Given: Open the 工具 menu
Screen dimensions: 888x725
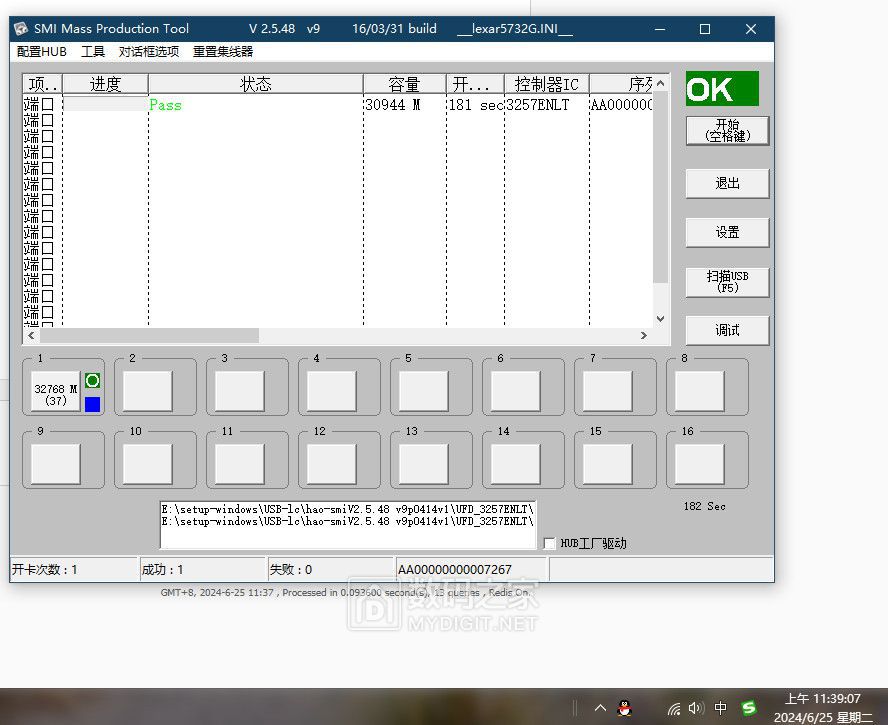Looking at the screenshot, I should pyautogui.click(x=93, y=52).
